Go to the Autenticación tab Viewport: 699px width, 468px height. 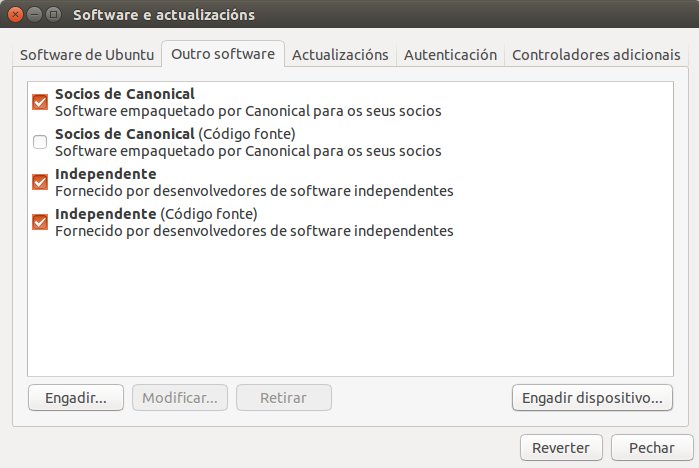450,55
